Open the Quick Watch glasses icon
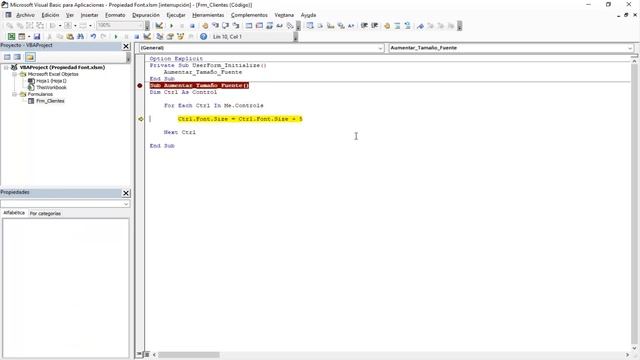This screenshot has width=640, height=360. [280, 26]
